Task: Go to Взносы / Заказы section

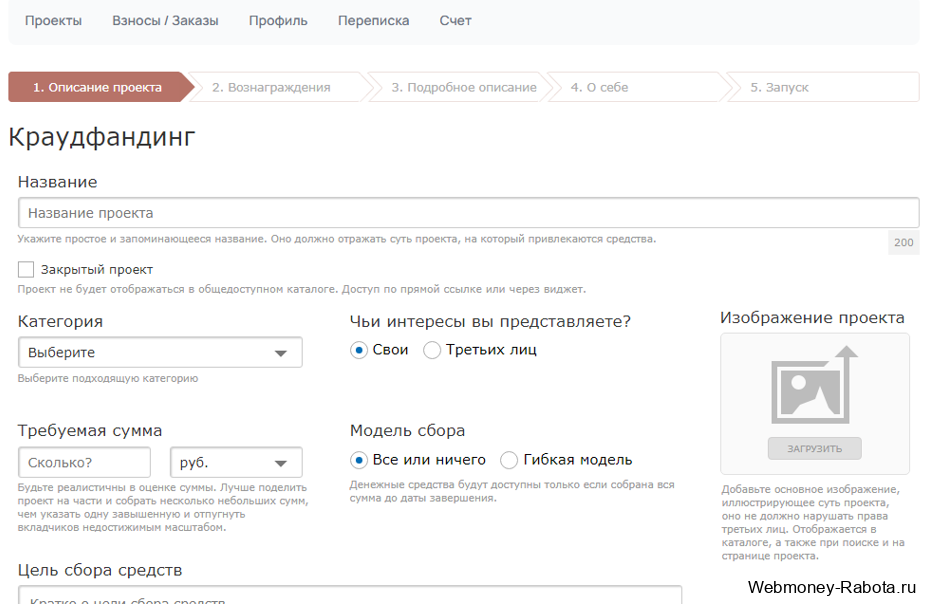Action: (x=165, y=21)
